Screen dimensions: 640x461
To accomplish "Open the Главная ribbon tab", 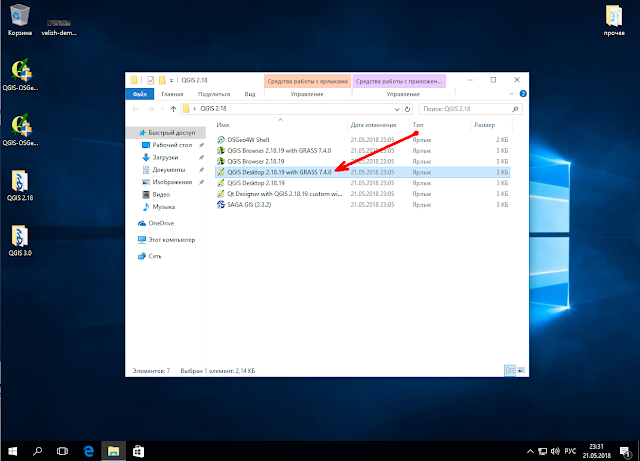I will click(172, 94).
